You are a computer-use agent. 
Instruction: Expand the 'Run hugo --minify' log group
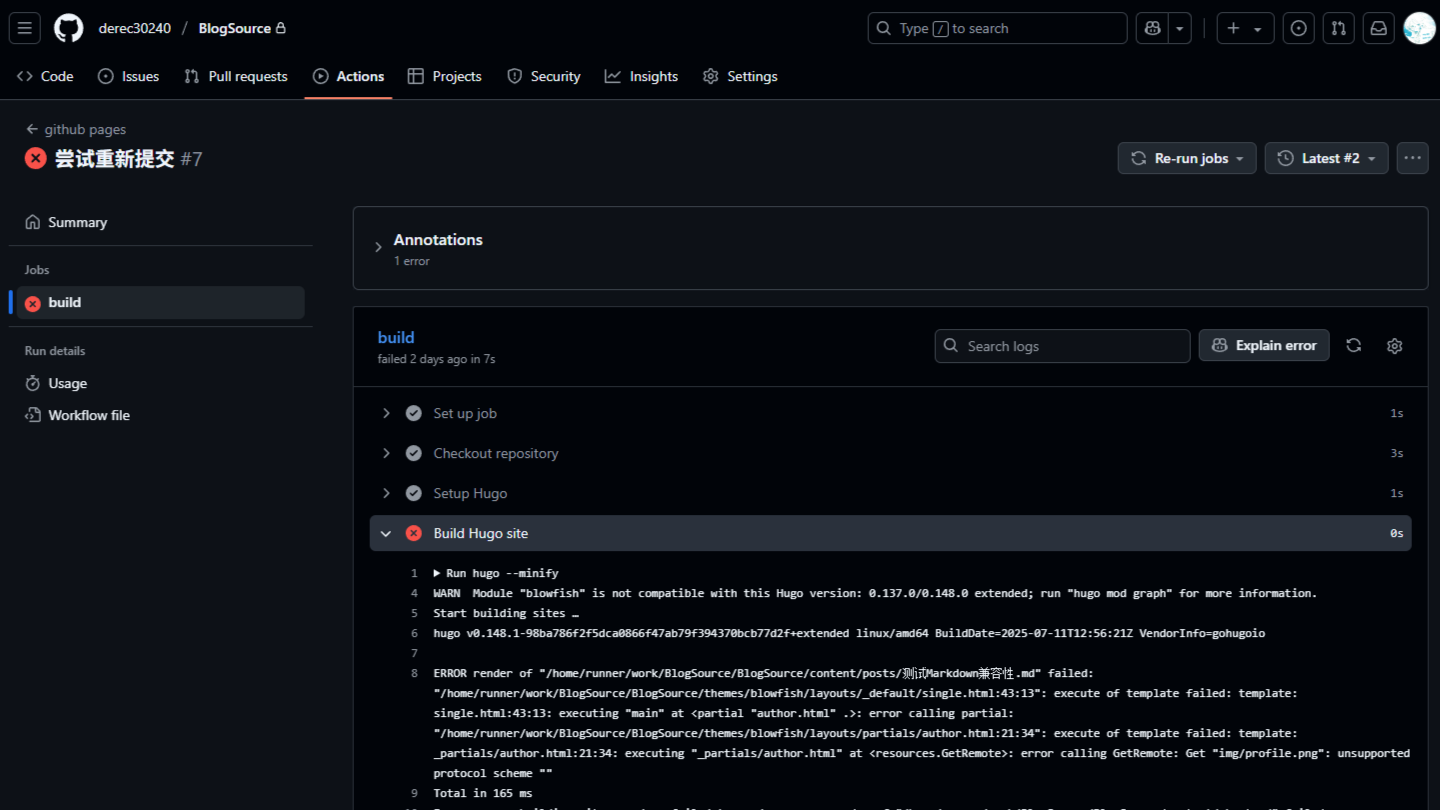pyautogui.click(x=496, y=573)
